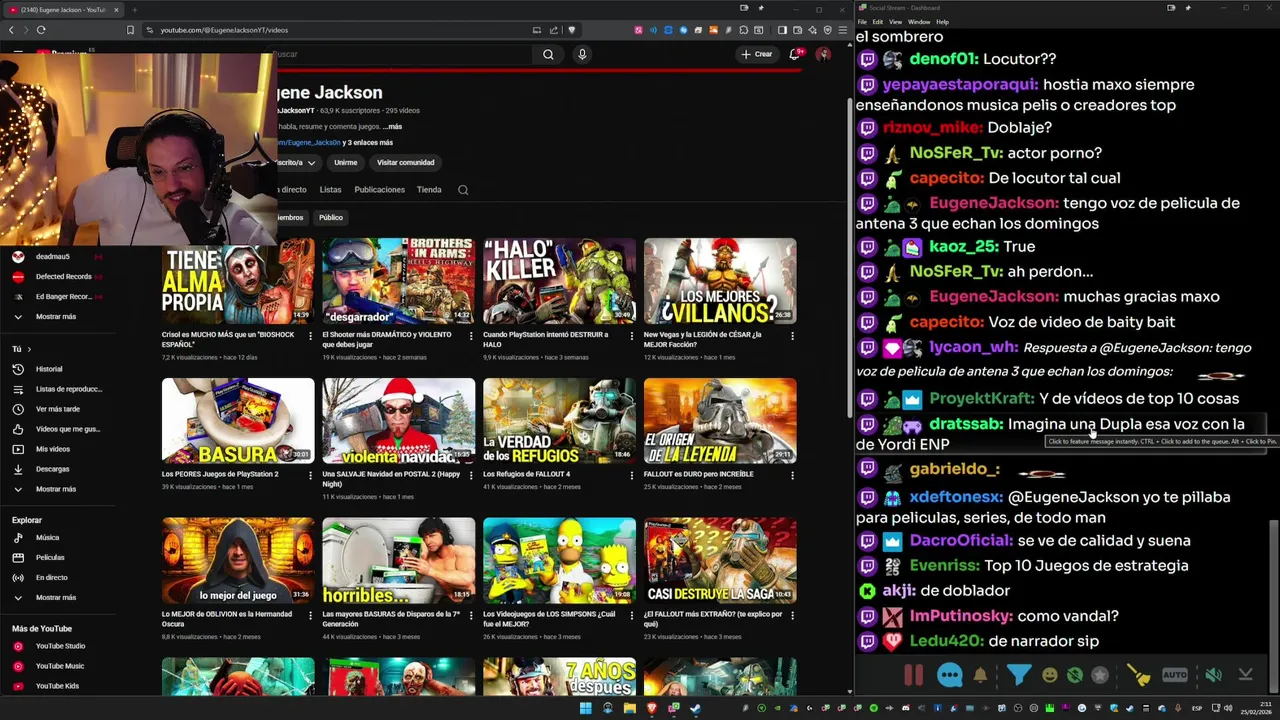Screen dimensions: 1280x720
Task: Open options for Los Refugios de FALLOUT 4
Action: coord(631,476)
